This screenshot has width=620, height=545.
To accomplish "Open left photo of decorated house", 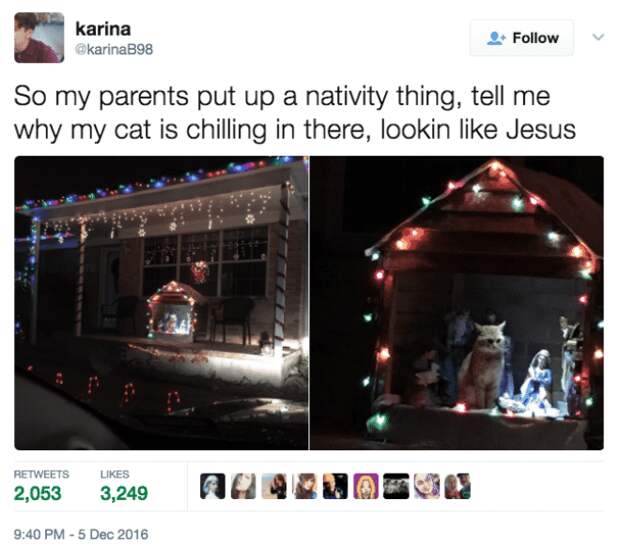I will pyautogui.click(x=161, y=303).
